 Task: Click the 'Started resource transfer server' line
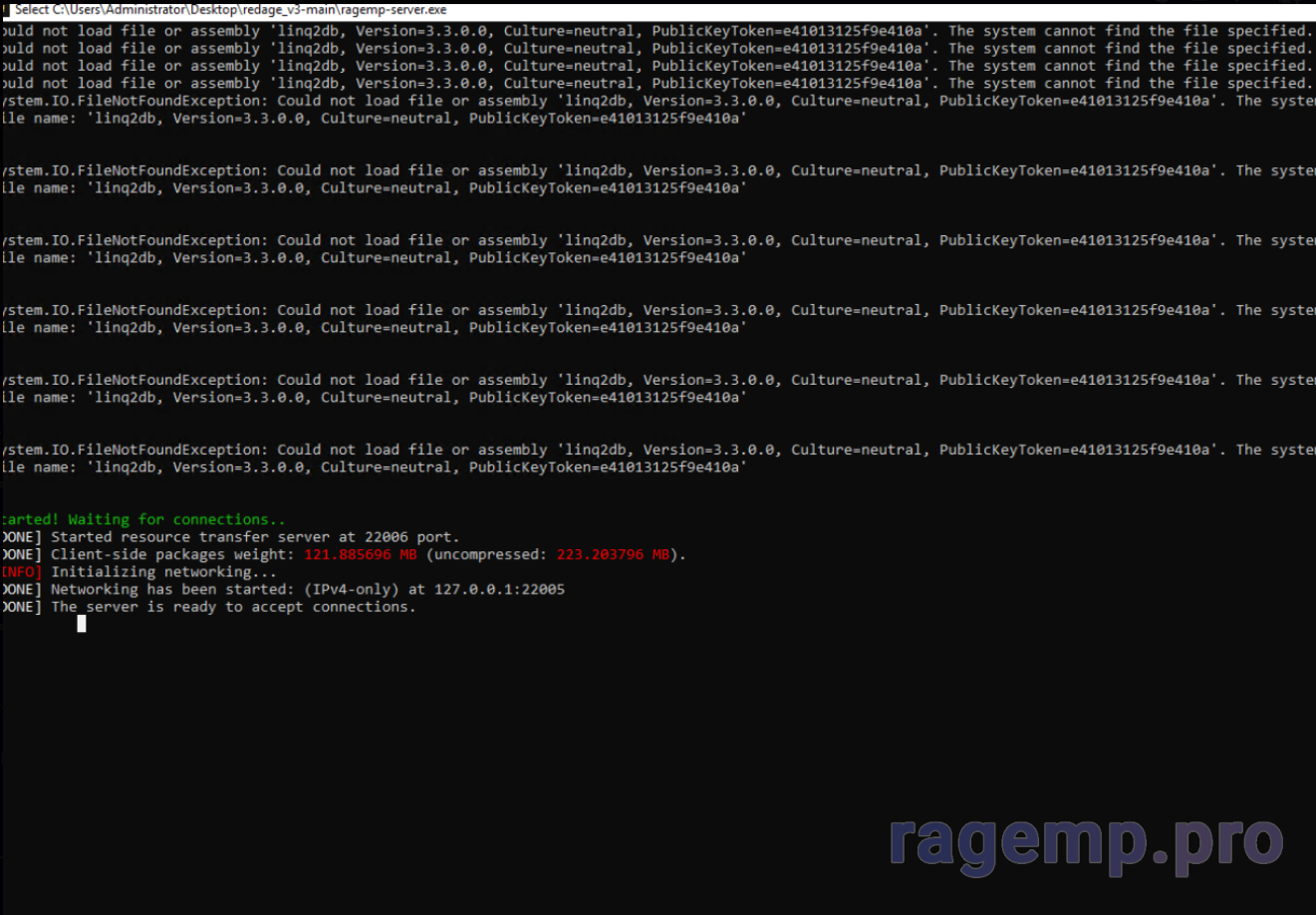tap(189, 537)
